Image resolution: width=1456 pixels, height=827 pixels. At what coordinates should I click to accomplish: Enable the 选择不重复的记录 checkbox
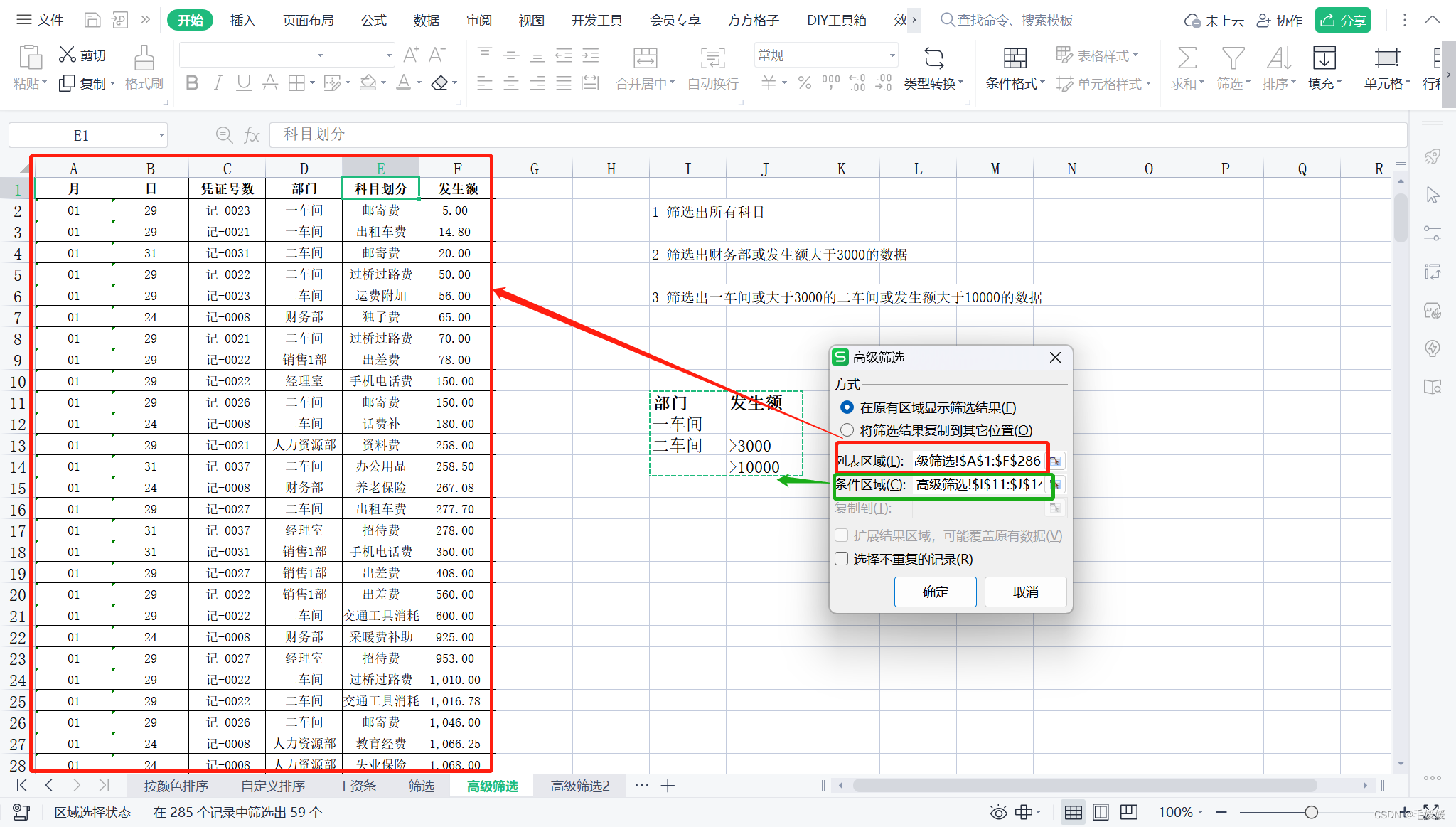coord(842,559)
